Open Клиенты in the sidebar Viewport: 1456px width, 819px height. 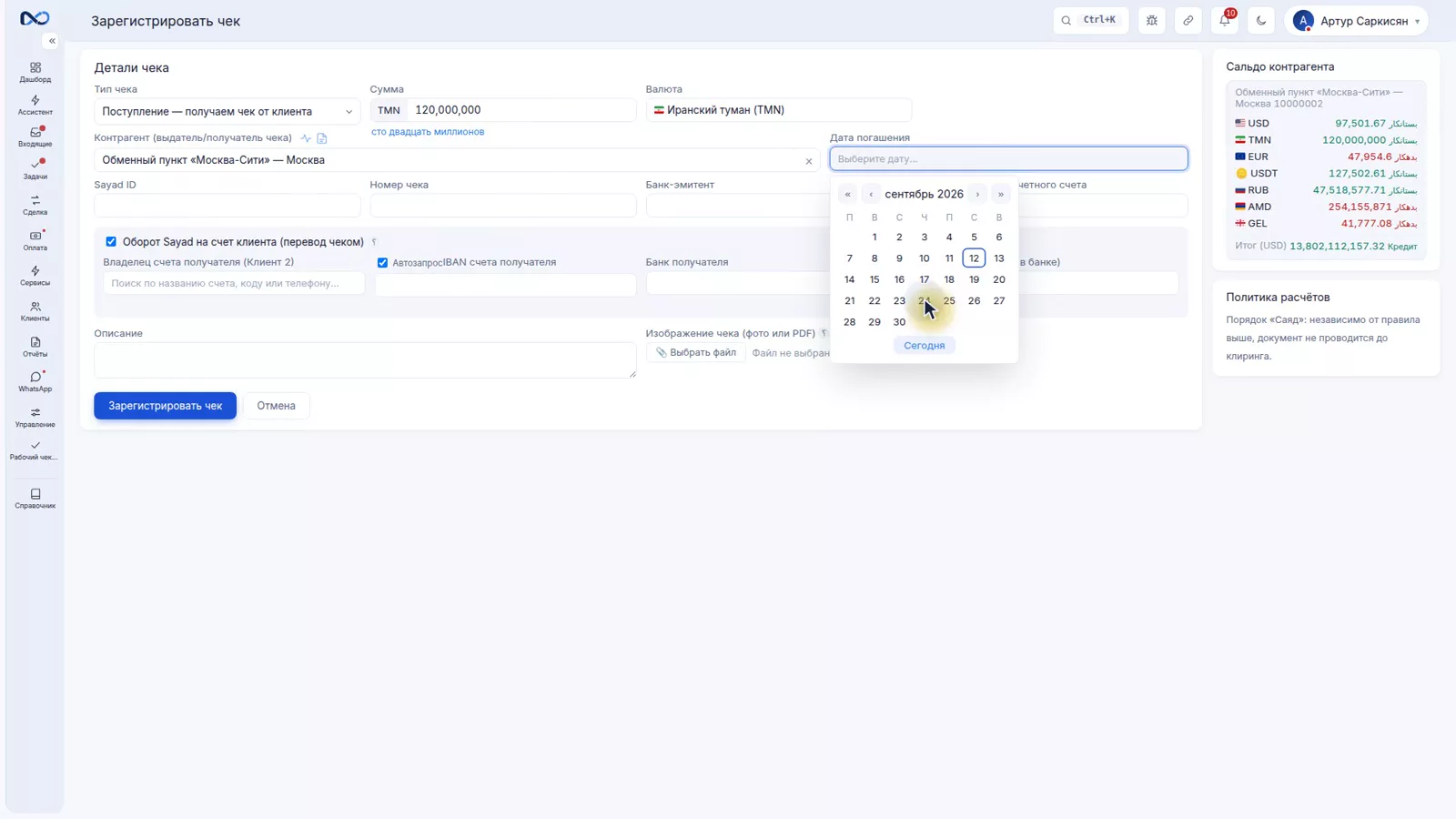pos(35,312)
